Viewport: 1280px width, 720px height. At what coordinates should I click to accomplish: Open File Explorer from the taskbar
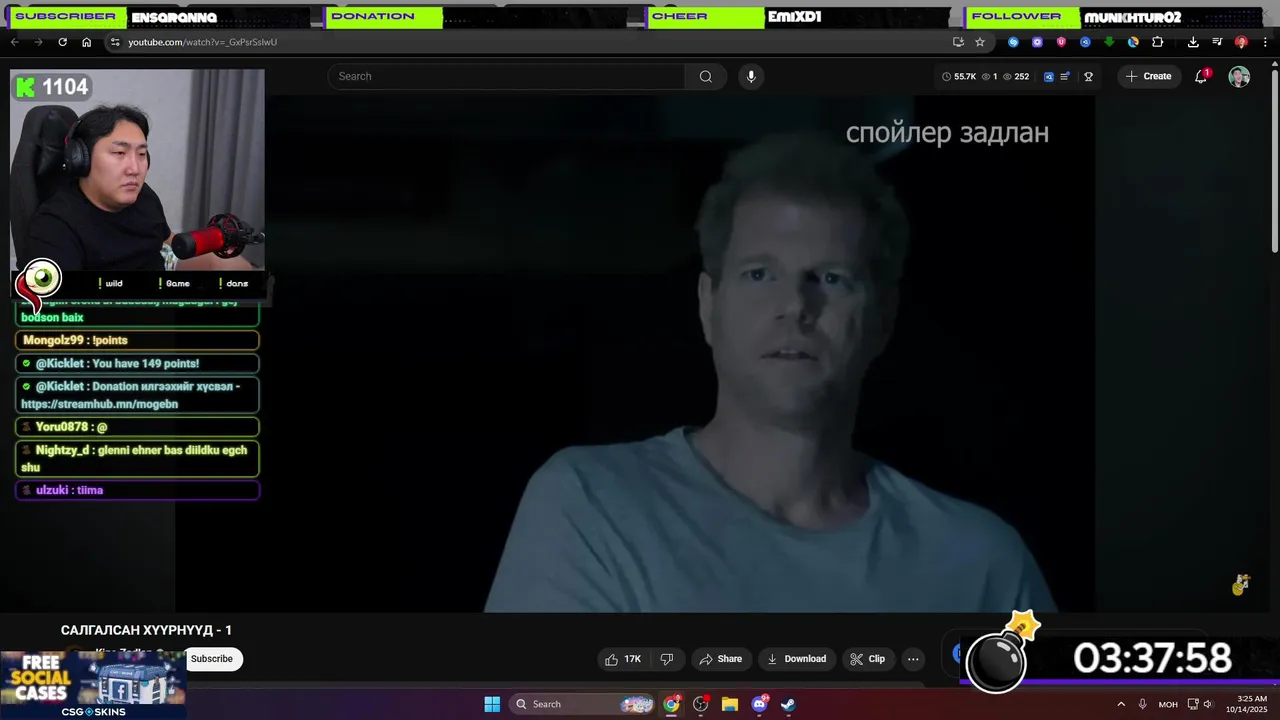coord(730,704)
